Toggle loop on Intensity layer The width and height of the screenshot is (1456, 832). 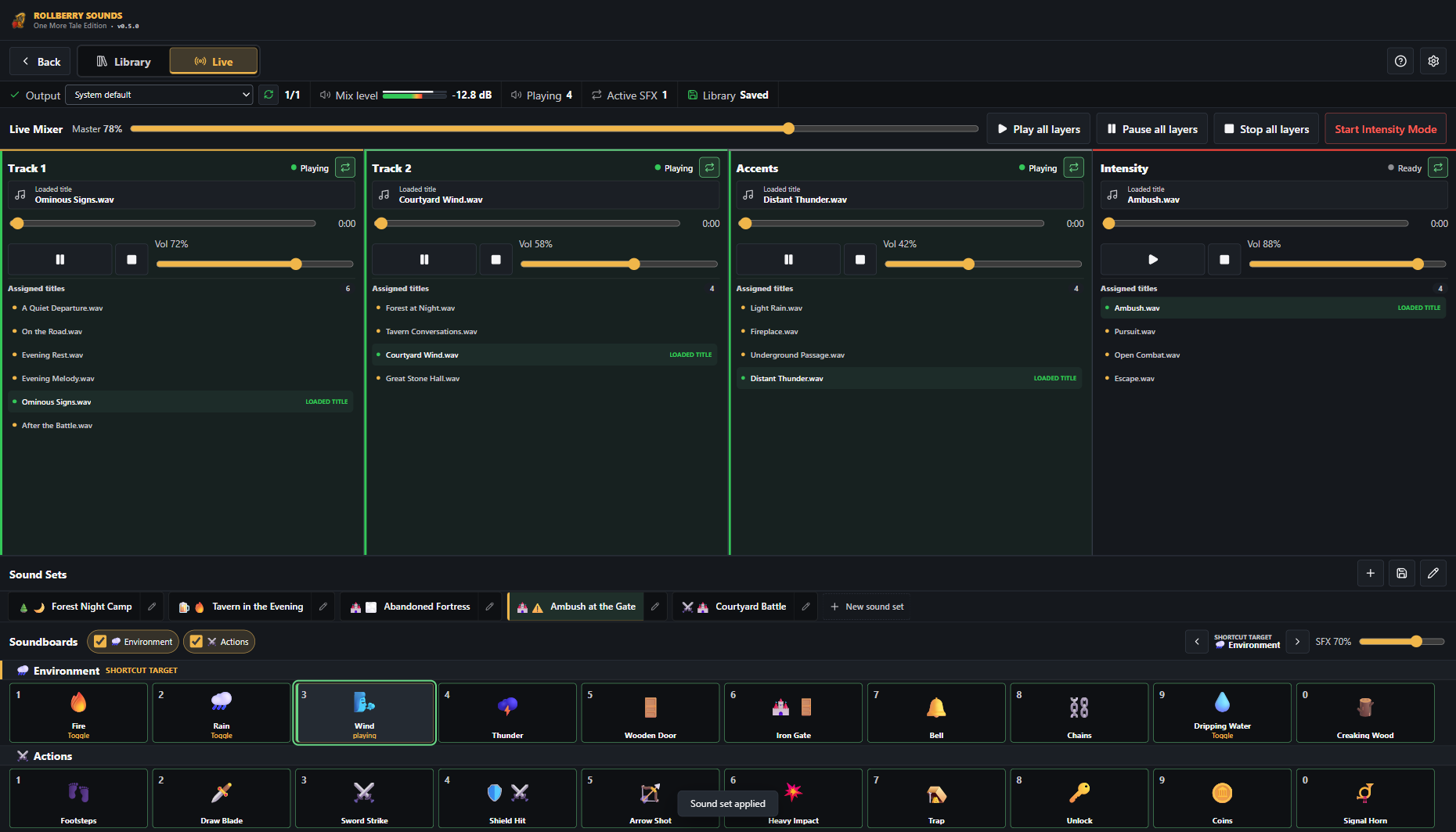point(1438,167)
